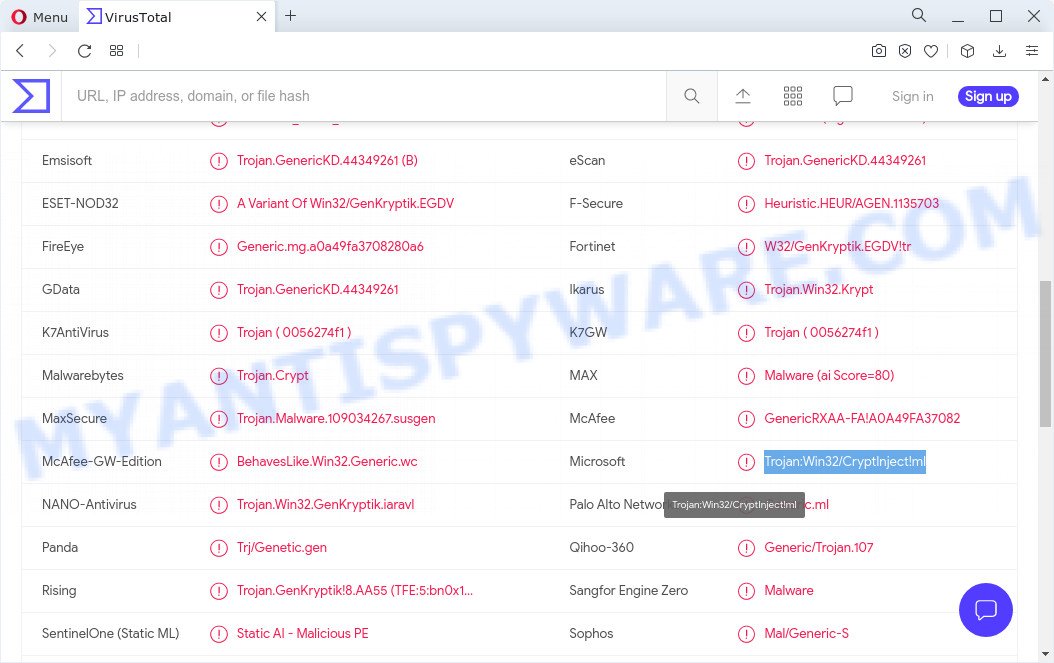Save page via the heart icon
The height and width of the screenshot is (663, 1054).
click(x=931, y=50)
